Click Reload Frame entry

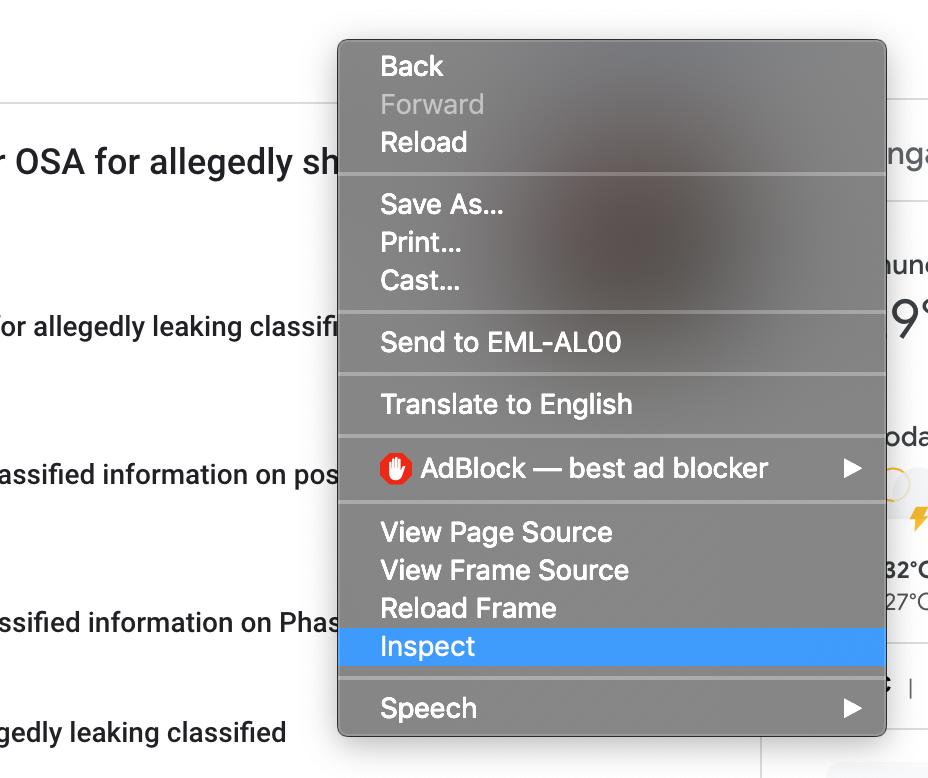pyautogui.click(x=468, y=609)
